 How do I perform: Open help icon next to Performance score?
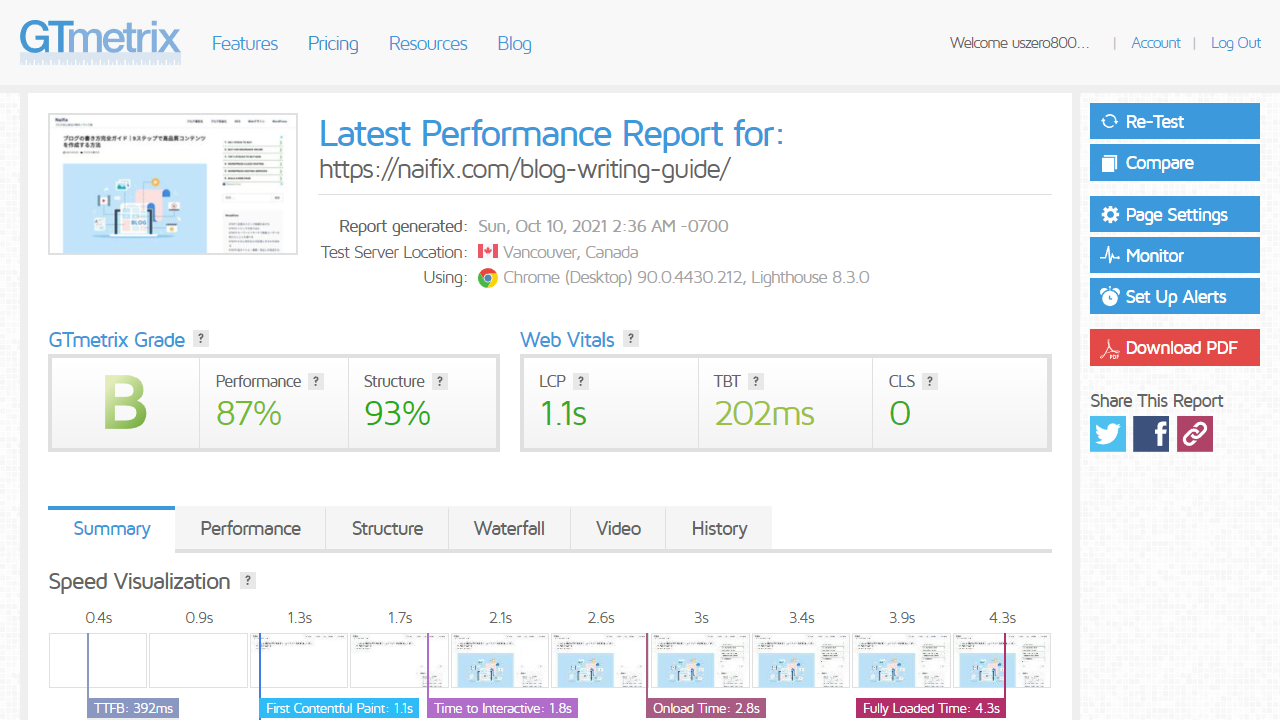coord(316,381)
